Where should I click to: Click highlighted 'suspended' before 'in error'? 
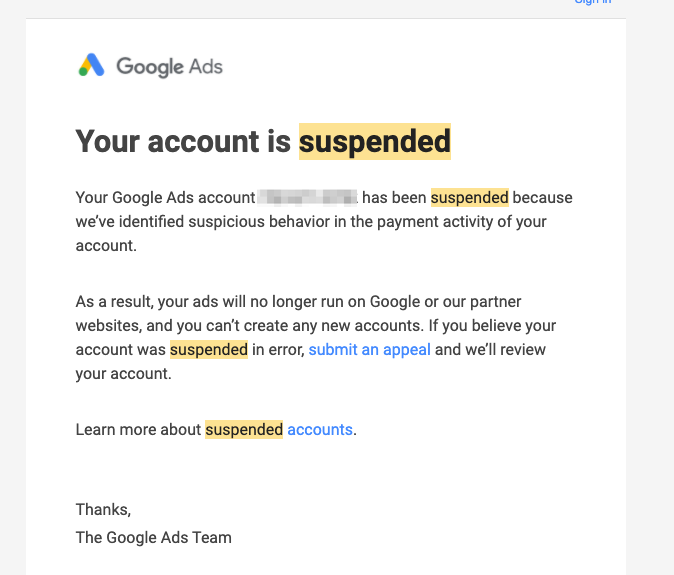[209, 349]
